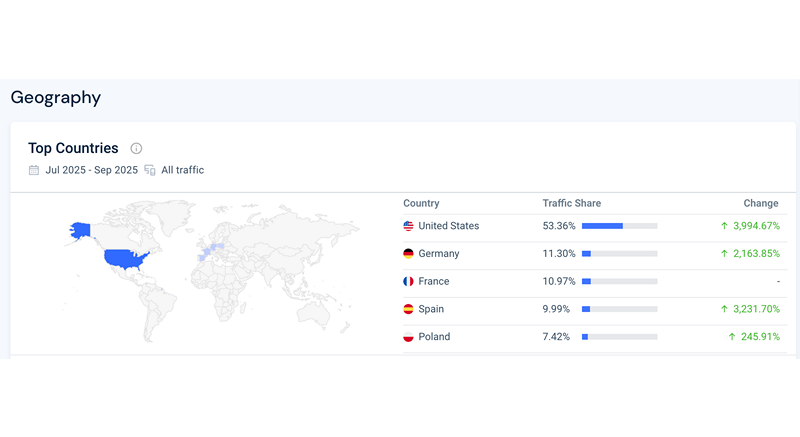Viewport: 800px width, 437px height.
Task: Sort by the Traffic Share column header
Action: pos(571,203)
